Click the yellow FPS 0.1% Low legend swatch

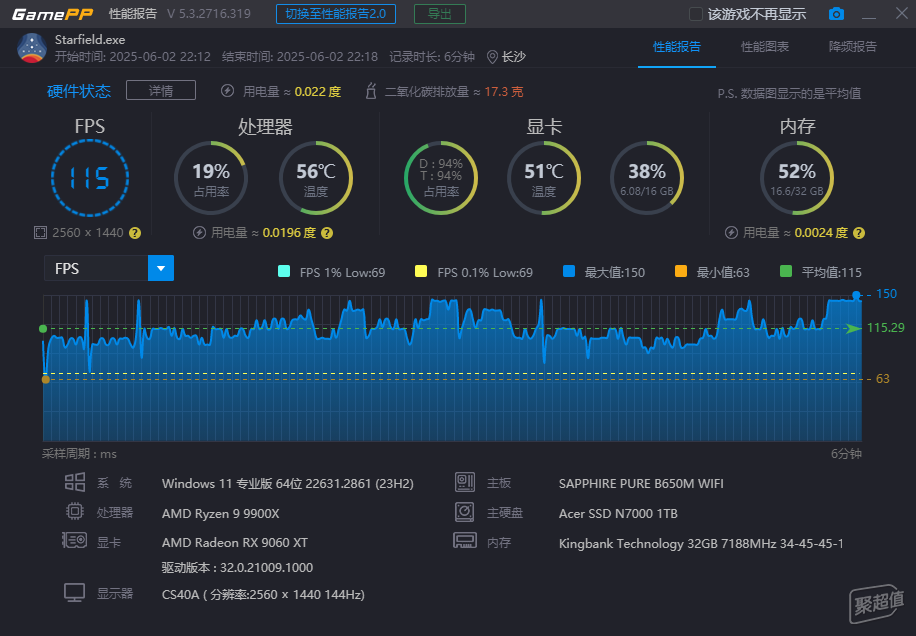pyautogui.click(x=421, y=271)
